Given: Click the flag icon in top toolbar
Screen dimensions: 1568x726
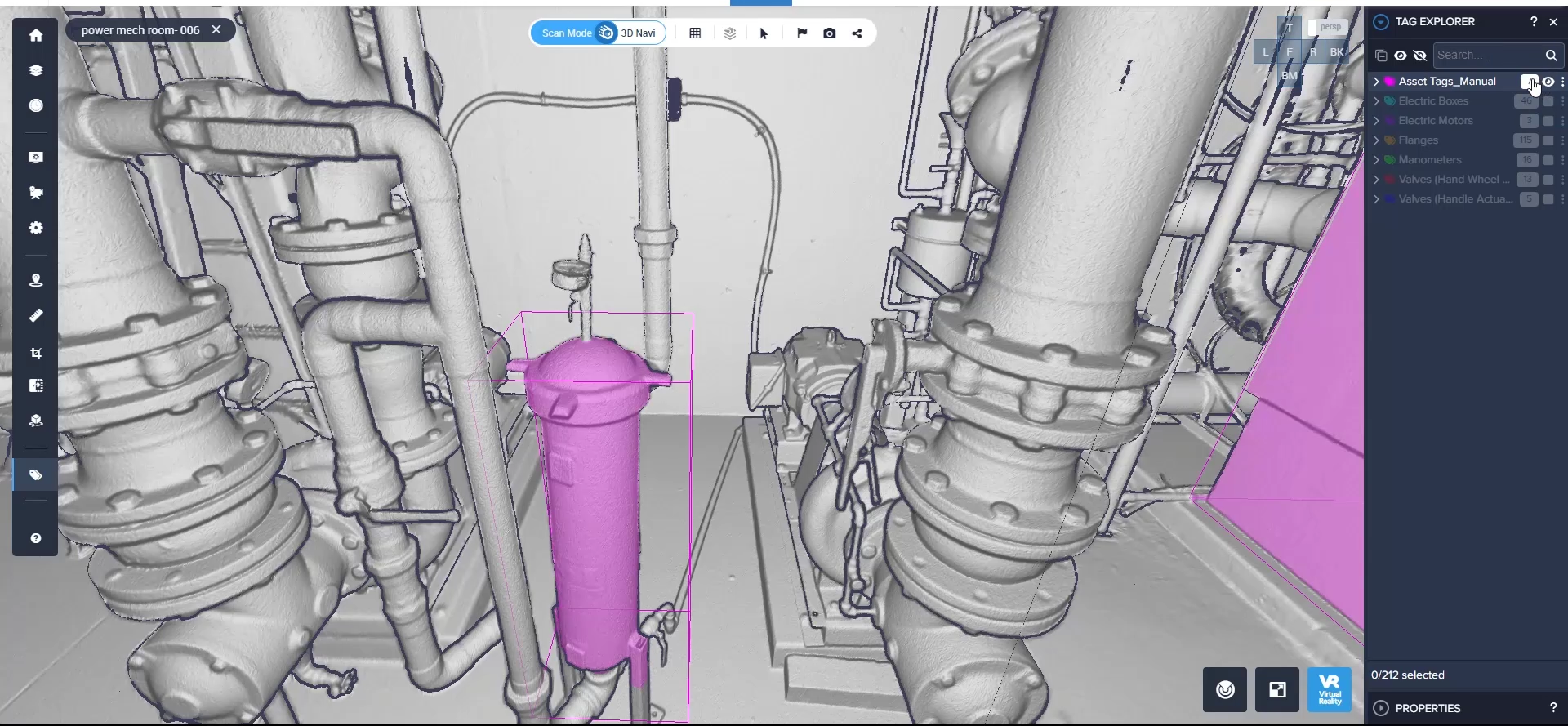Looking at the screenshot, I should [x=802, y=33].
